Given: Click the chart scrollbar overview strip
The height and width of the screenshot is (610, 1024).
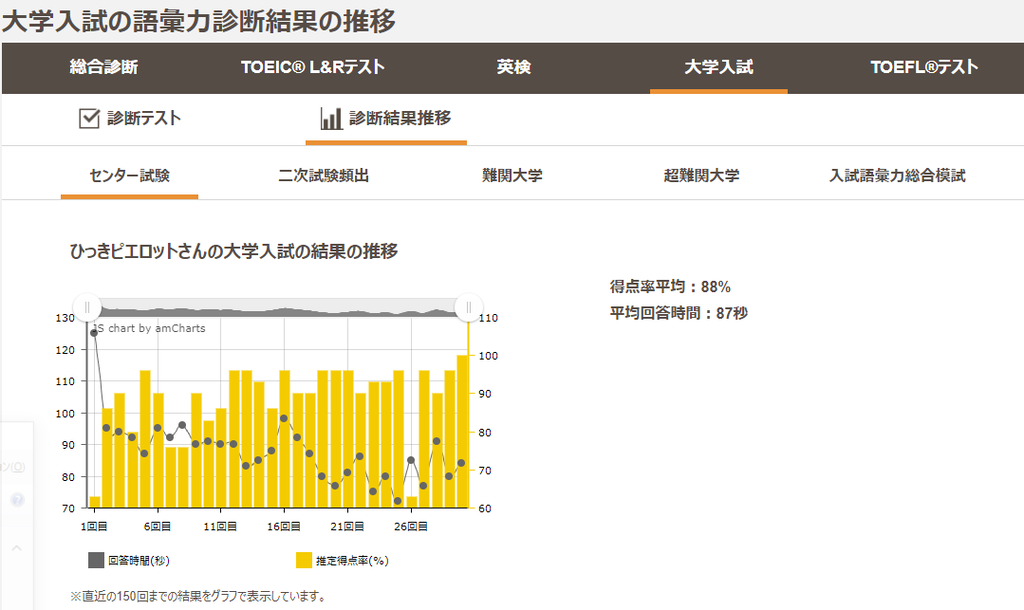Looking at the screenshot, I should (278, 308).
